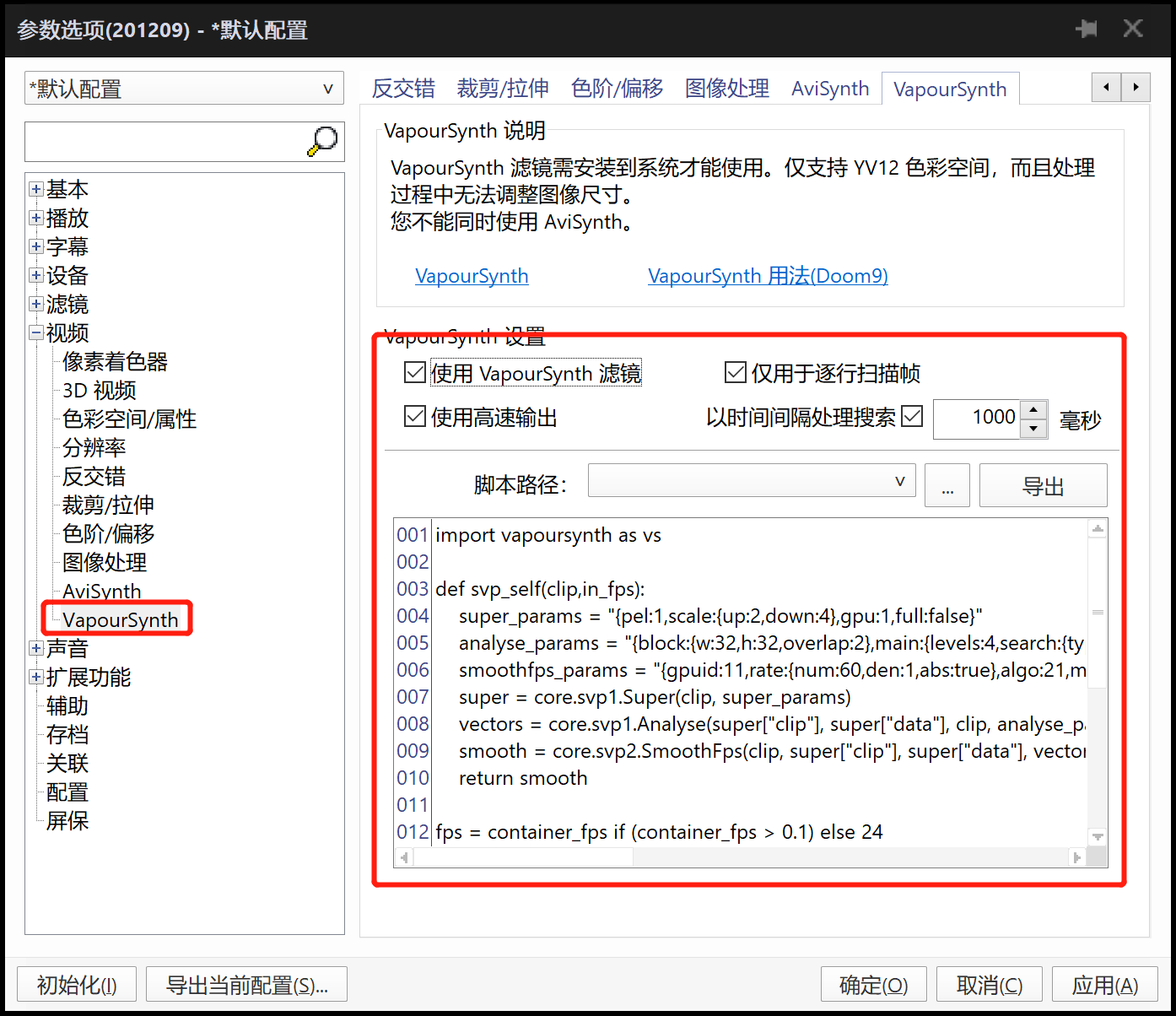1176x1016 pixels.
Task: Click the right tab scroll arrow
Action: pos(1136,87)
